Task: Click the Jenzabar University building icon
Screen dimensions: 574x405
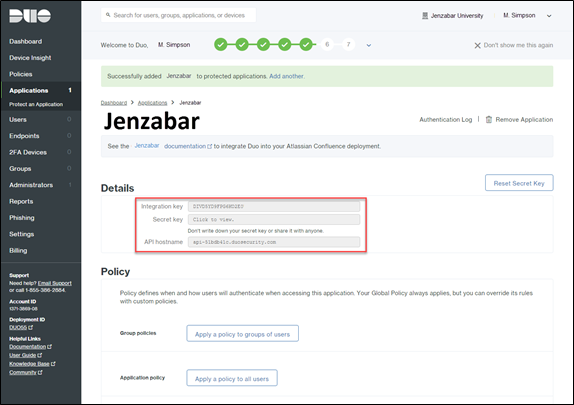Action: 425,16
